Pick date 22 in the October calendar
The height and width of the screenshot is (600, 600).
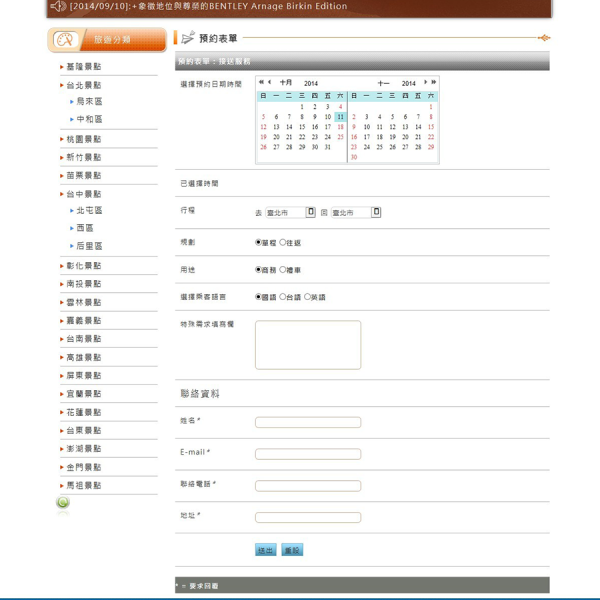(302, 137)
